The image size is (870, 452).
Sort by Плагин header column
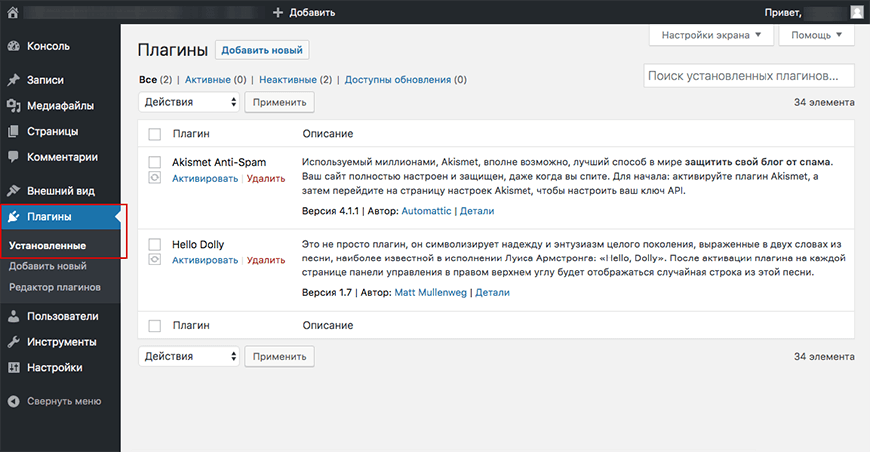(x=191, y=134)
